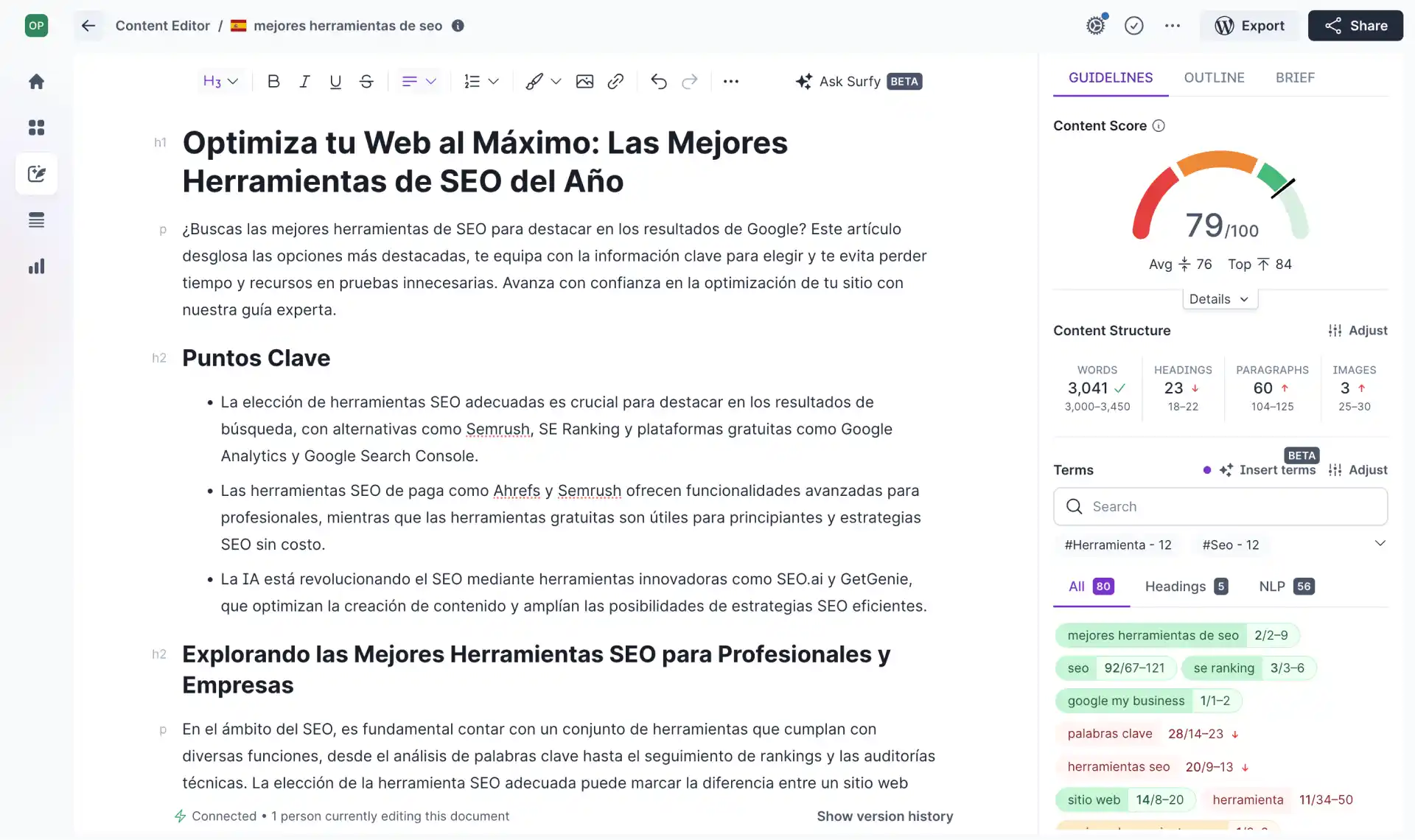The height and width of the screenshot is (840, 1415).
Task: Select the #Herramienta - 12 hashtag filter
Action: point(1117,545)
